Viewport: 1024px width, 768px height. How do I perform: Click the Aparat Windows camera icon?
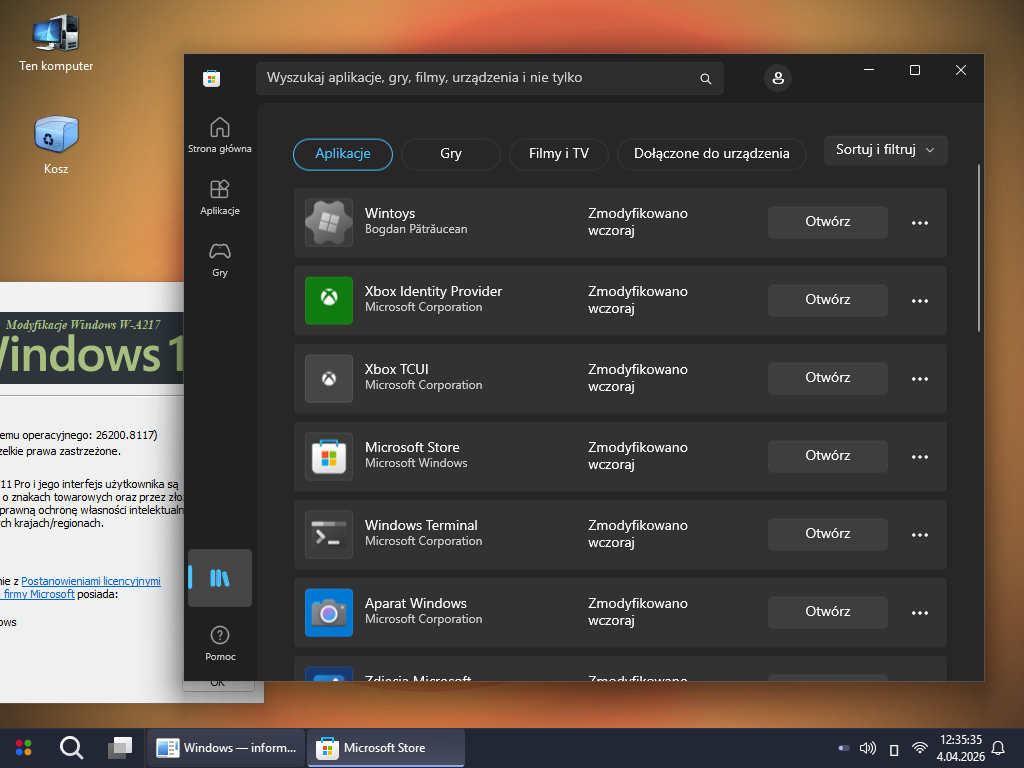coord(329,612)
